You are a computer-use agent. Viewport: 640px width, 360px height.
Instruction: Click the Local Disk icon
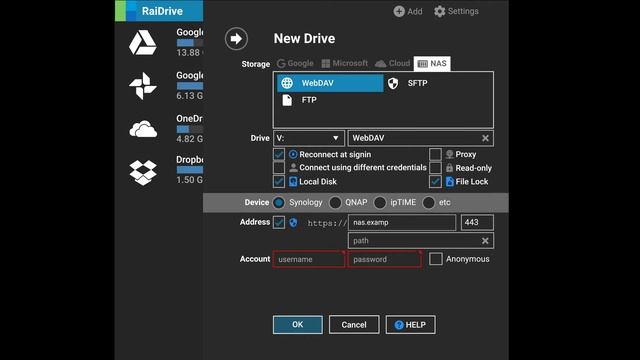(x=293, y=182)
